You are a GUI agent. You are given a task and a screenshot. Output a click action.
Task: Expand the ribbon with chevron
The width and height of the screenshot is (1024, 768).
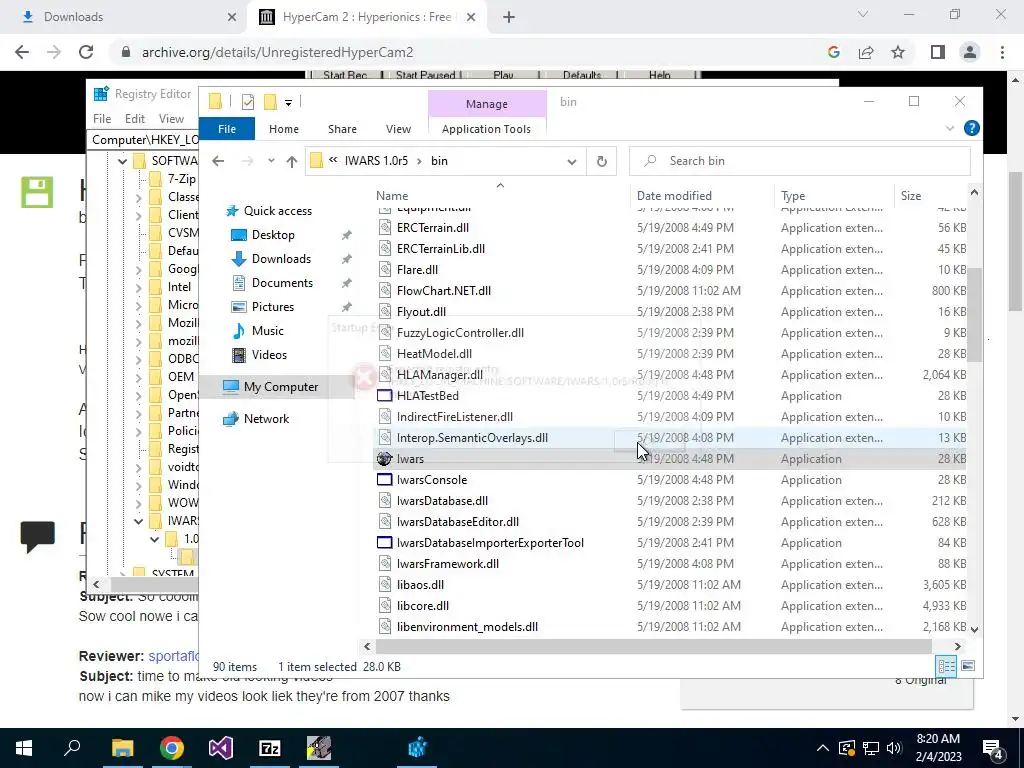(950, 129)
